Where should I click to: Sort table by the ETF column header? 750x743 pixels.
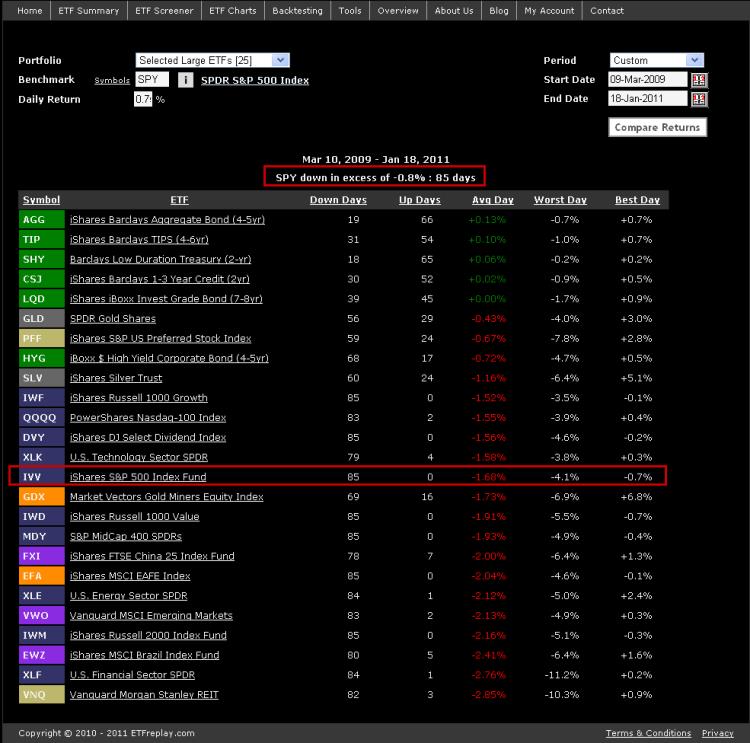179,200
